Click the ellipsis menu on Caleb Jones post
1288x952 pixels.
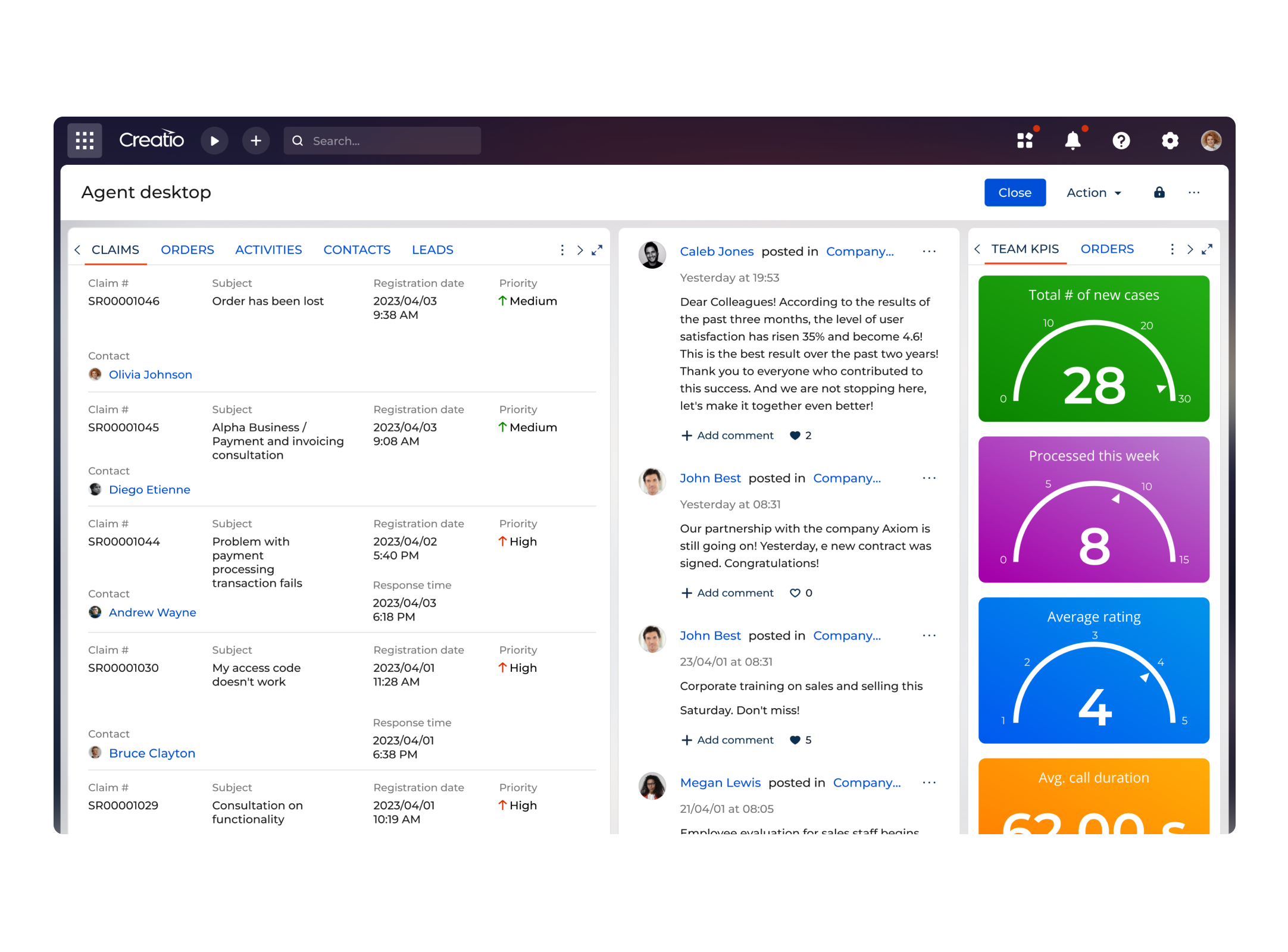(929, 252)
